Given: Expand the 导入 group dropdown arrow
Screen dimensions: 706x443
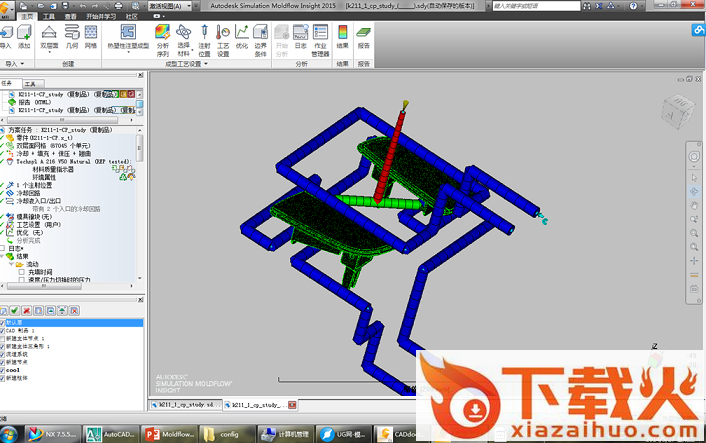Looking at the screenshot, I should click(x=22, y=64).
